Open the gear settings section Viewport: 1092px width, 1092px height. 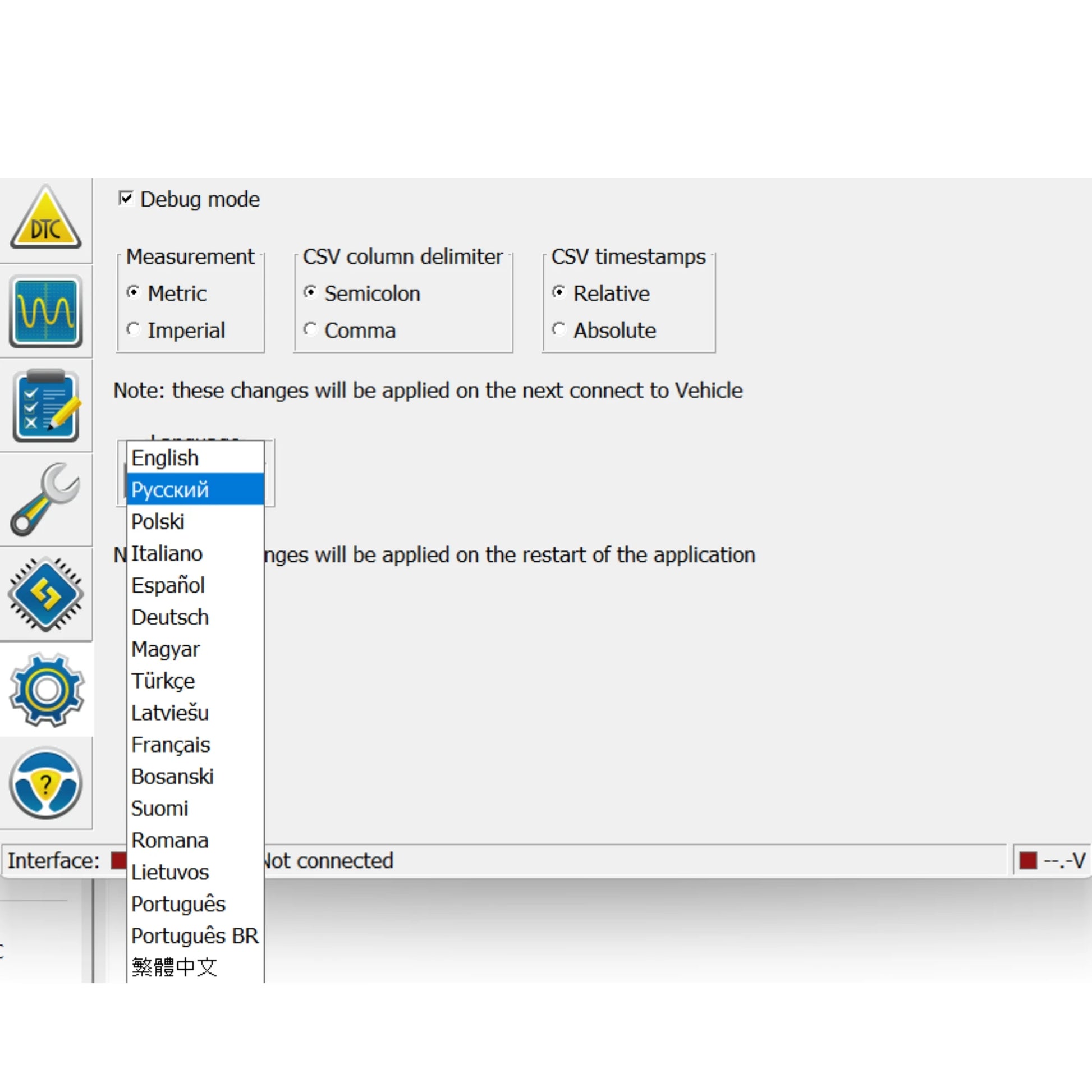[46, 689]
